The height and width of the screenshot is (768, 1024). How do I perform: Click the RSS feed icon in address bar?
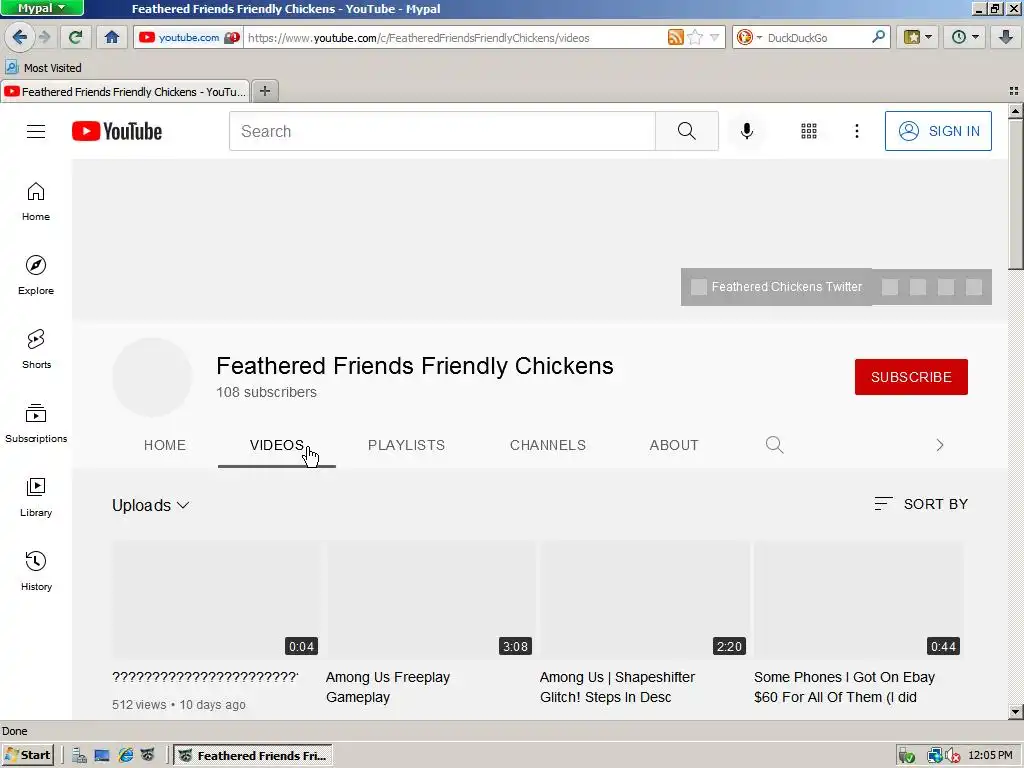click(x=675, y=37)
